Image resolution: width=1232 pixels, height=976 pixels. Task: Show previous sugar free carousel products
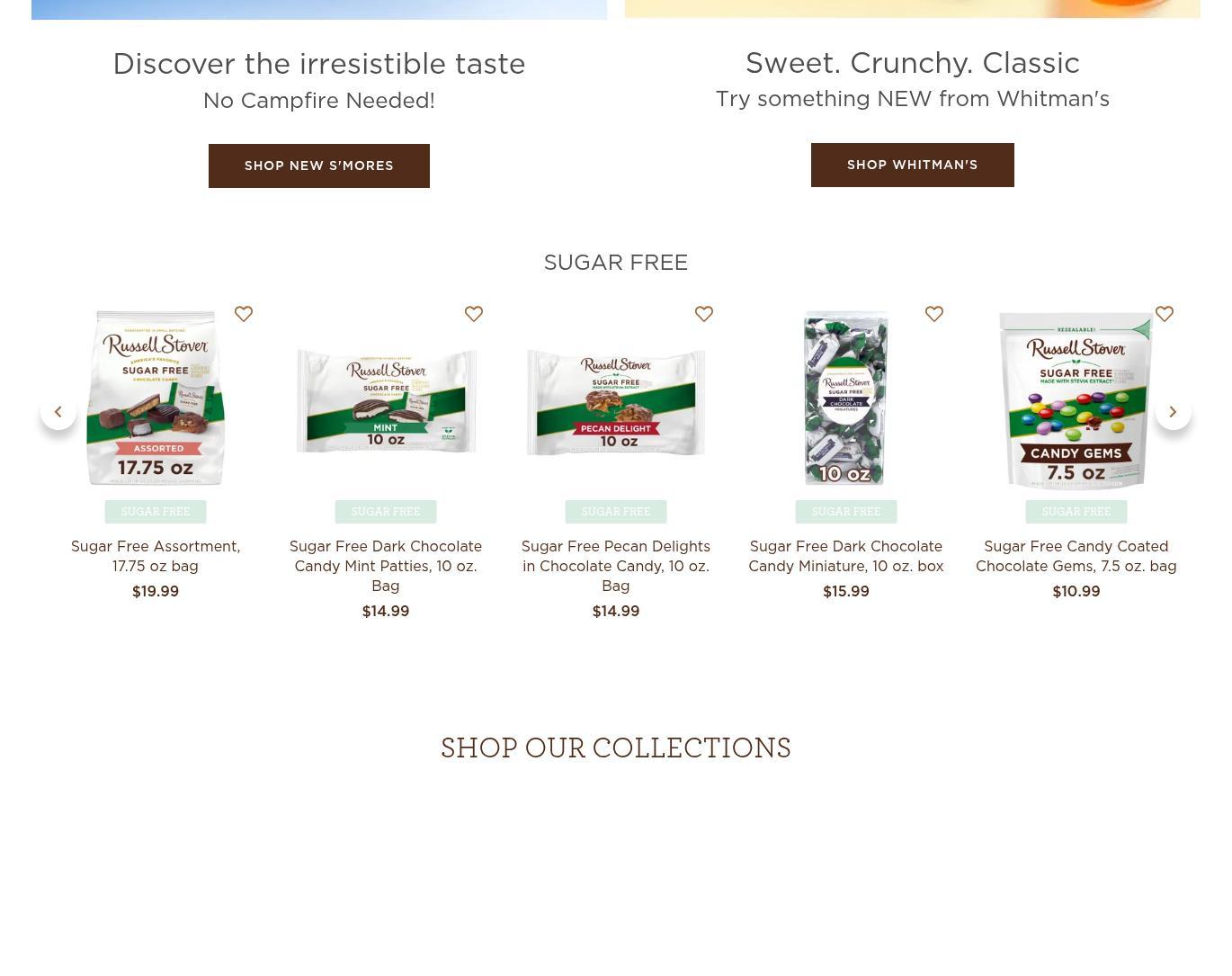coord(58,412)
